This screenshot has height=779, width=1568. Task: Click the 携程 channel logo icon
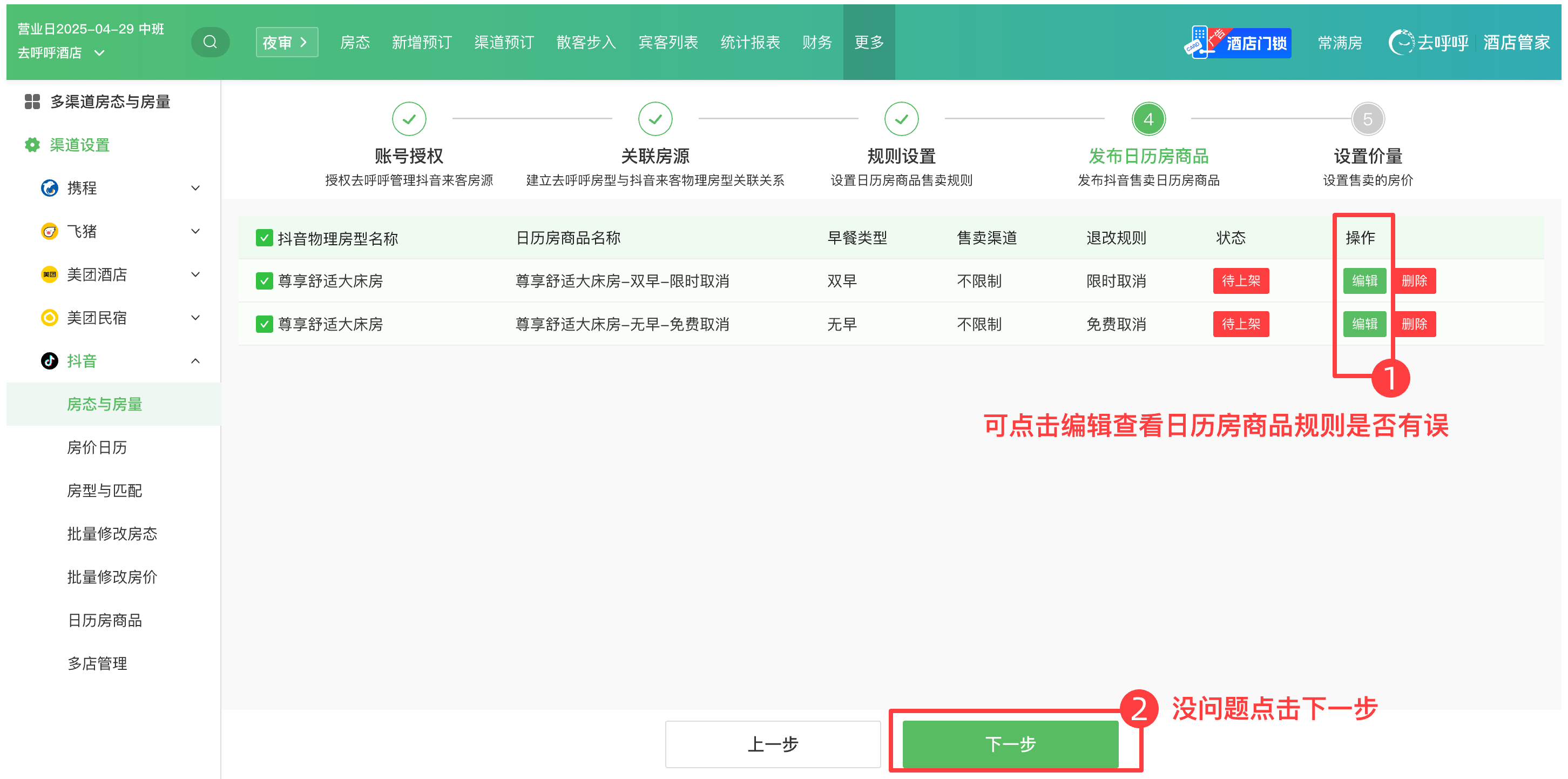(x=49, y=187)
